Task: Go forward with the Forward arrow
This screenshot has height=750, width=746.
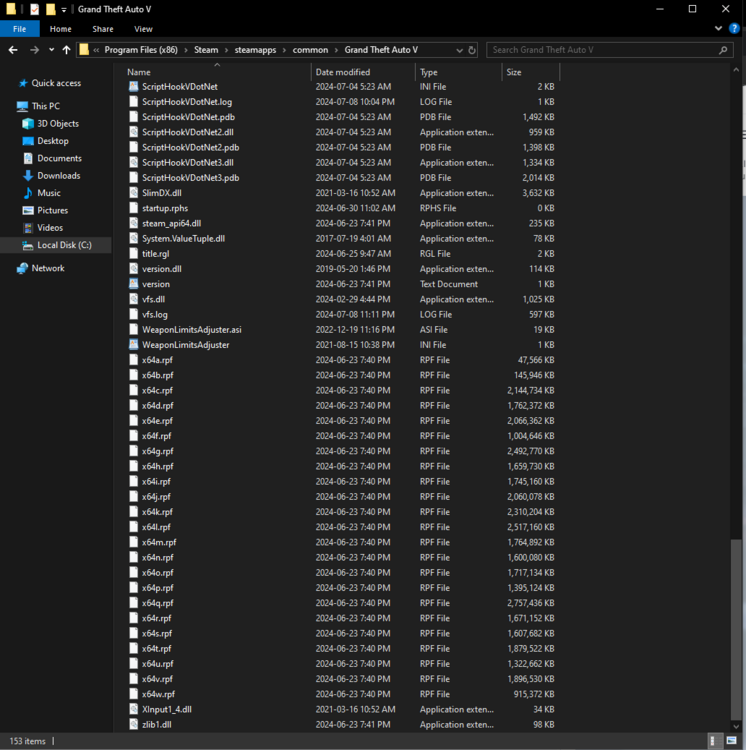Action: tap(34, 50)
